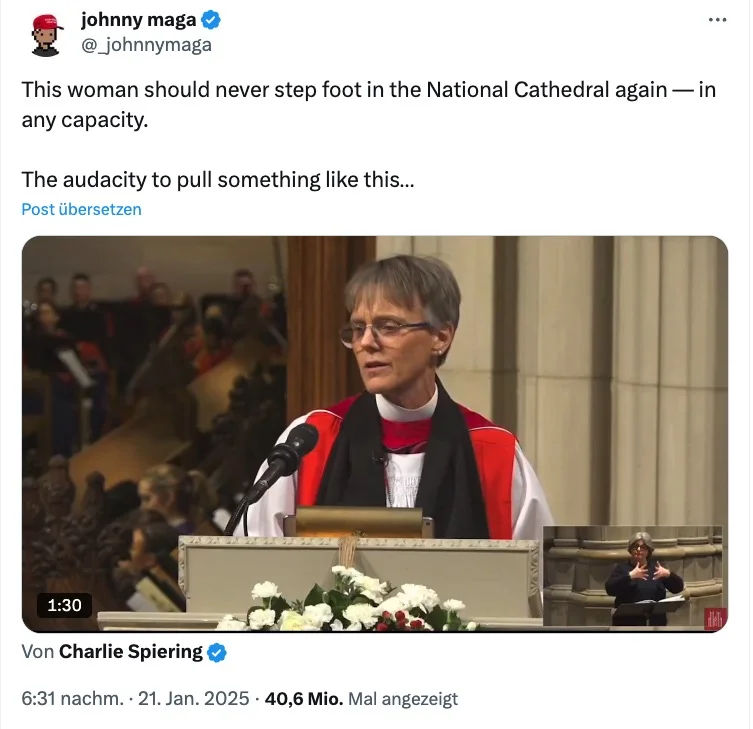This screenshot has height=729, width=753.
Task: Click the "The audacity to pull" line
Action: click(215, 180)
